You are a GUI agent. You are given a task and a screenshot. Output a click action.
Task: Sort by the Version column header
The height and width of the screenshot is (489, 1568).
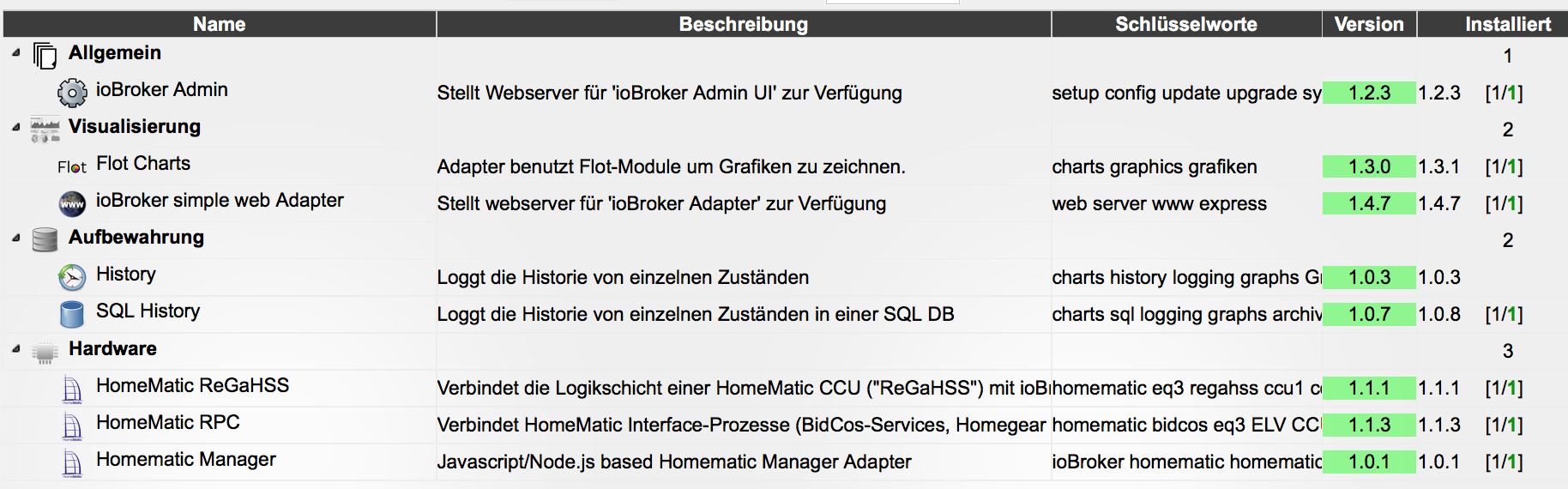(x=1369, y=24)
